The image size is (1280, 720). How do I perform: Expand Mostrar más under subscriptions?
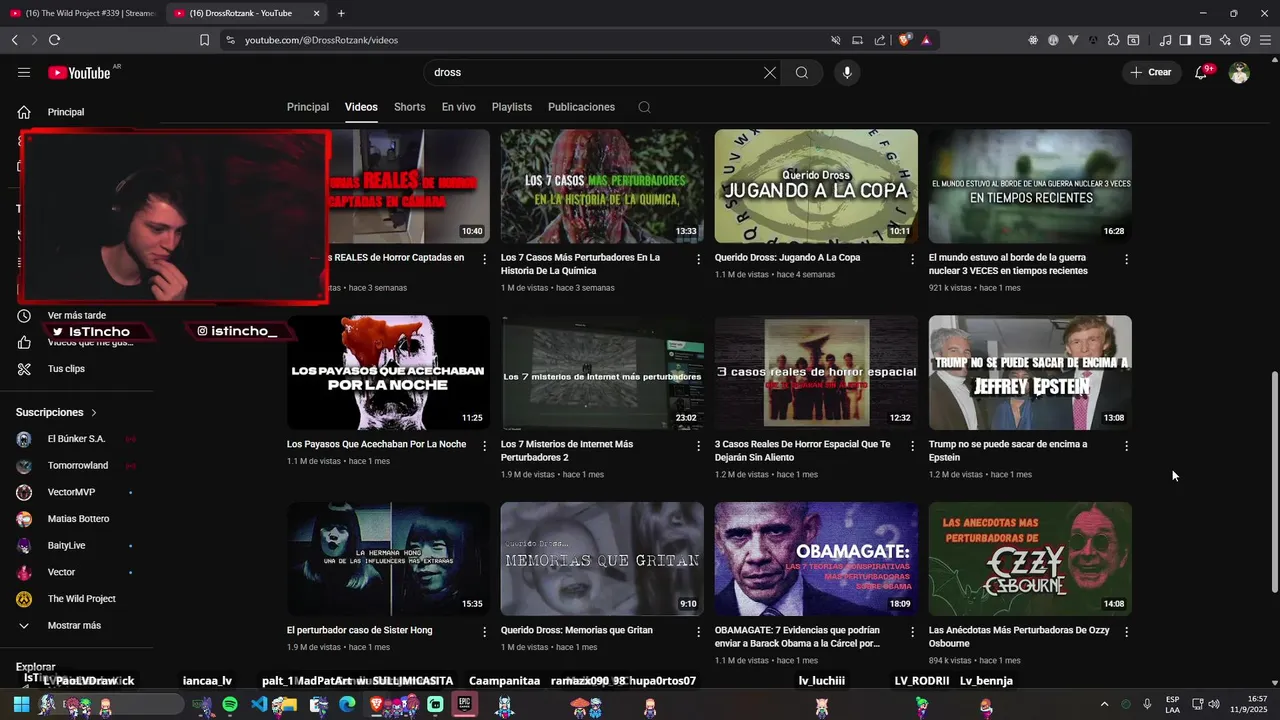click(x=76, y=625)
